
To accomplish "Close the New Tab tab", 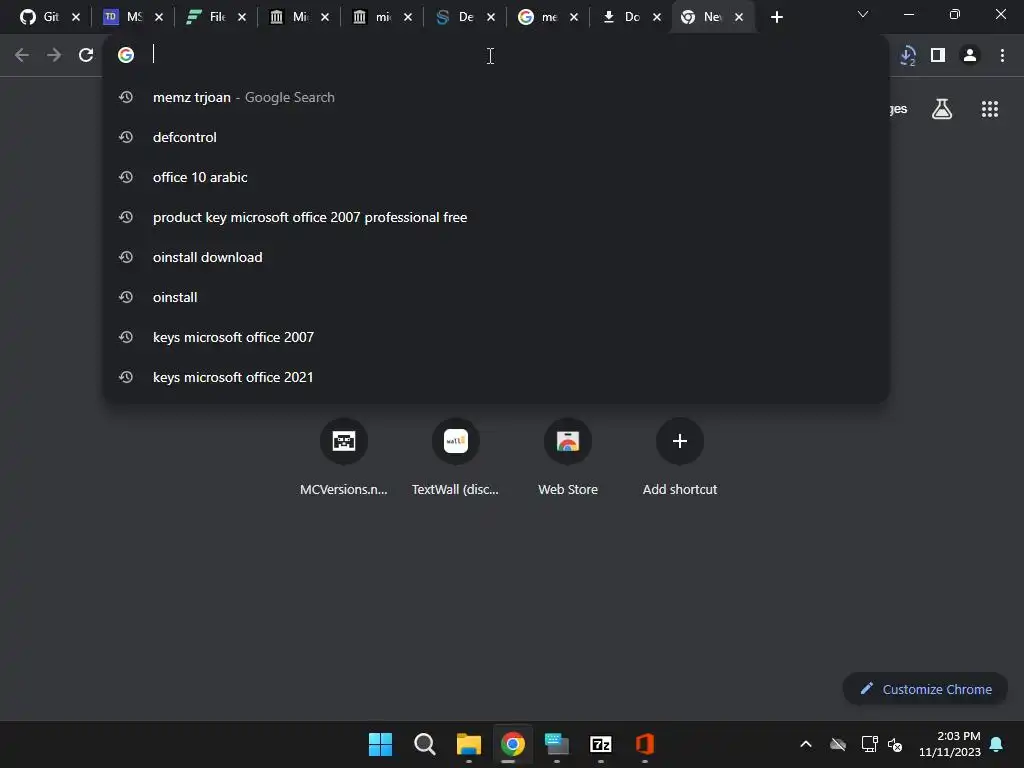I will [x=739, y=17].
